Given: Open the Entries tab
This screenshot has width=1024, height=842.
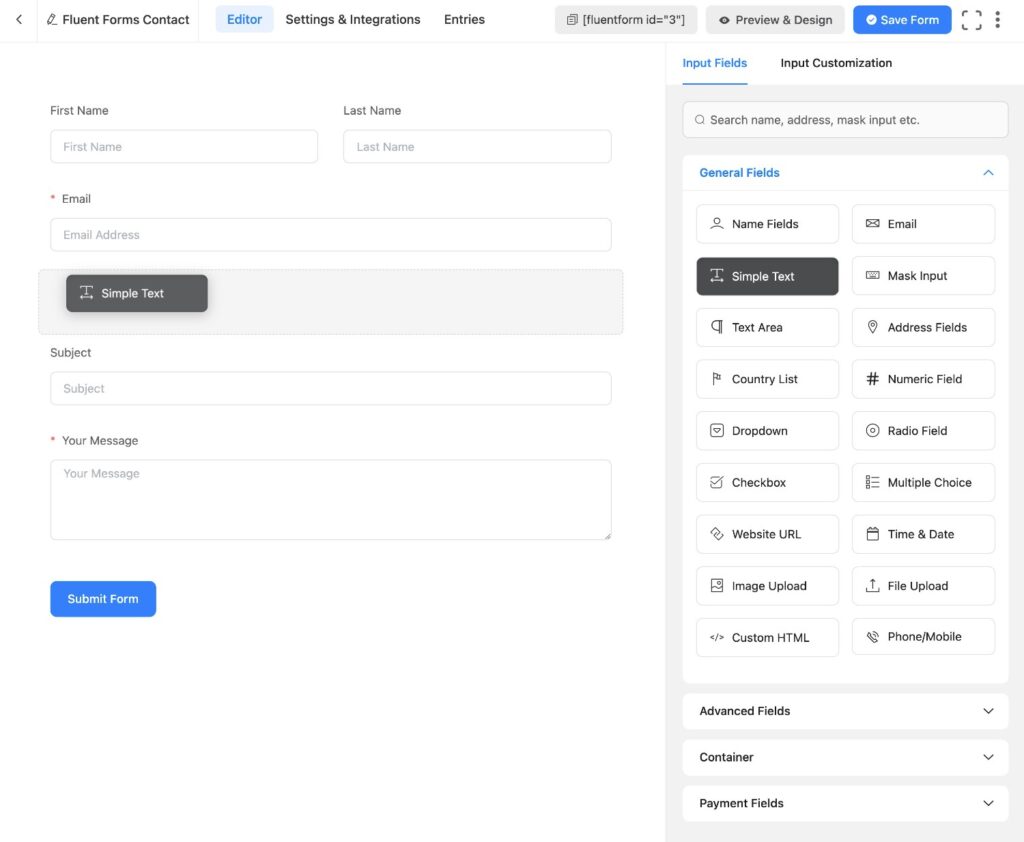Looking at the screenshot, I should (x=463, y=19).
